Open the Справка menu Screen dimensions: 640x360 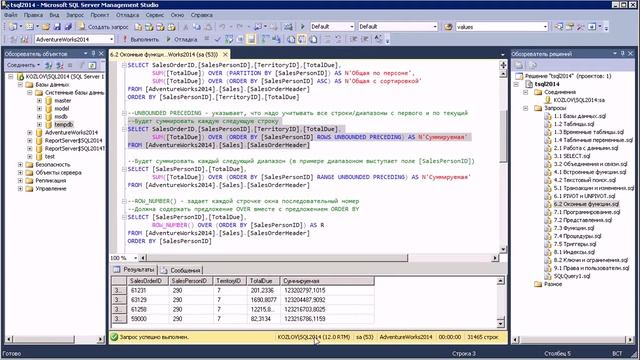[202, 15]
